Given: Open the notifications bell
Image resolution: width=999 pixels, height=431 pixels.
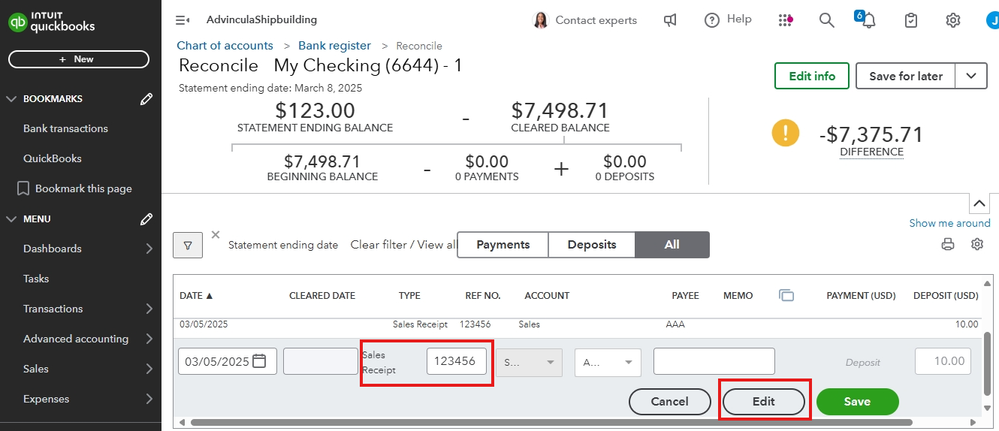Looking at the screenshot, I should pos(868,21).
